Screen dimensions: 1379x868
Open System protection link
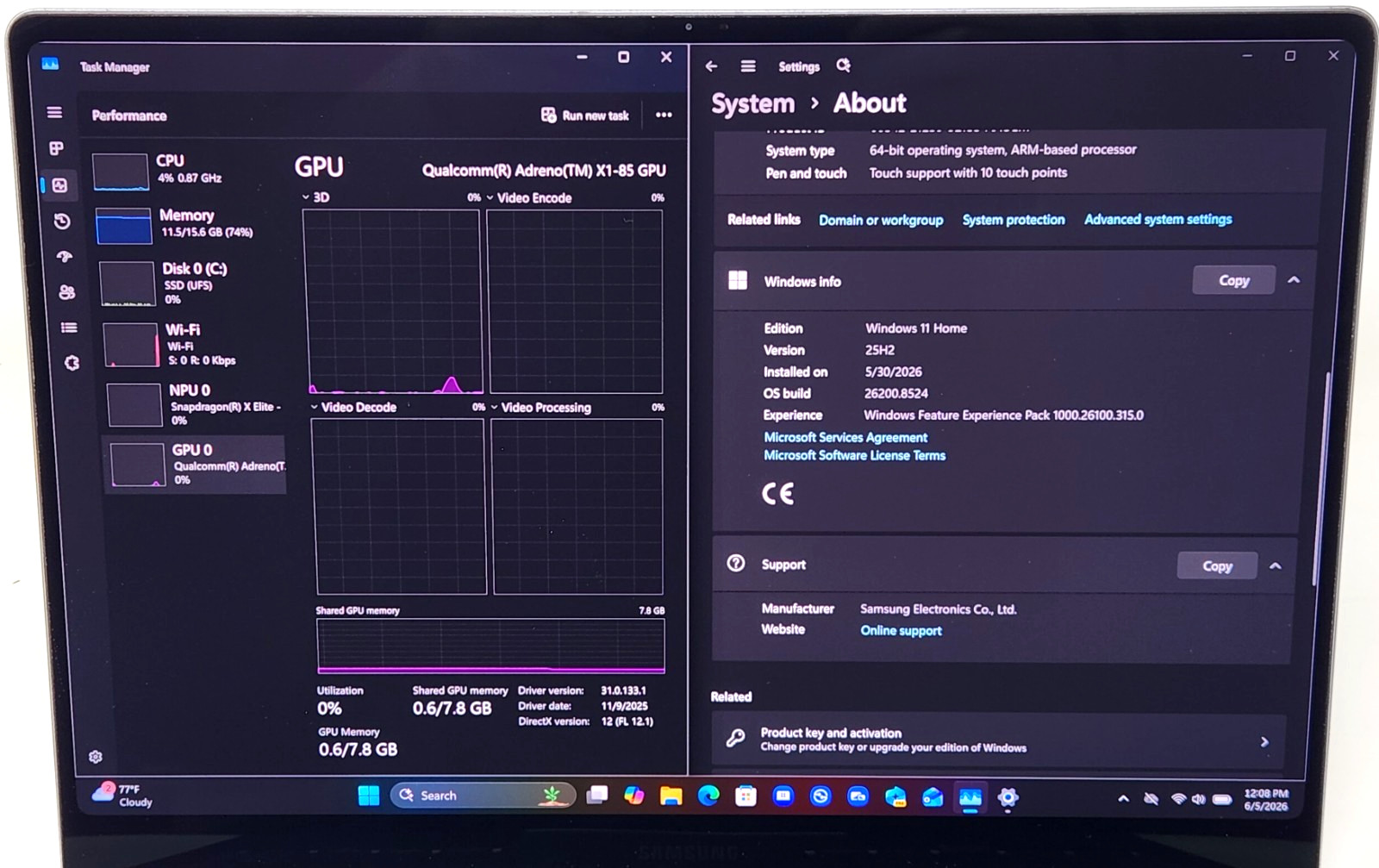point(1014,220)
